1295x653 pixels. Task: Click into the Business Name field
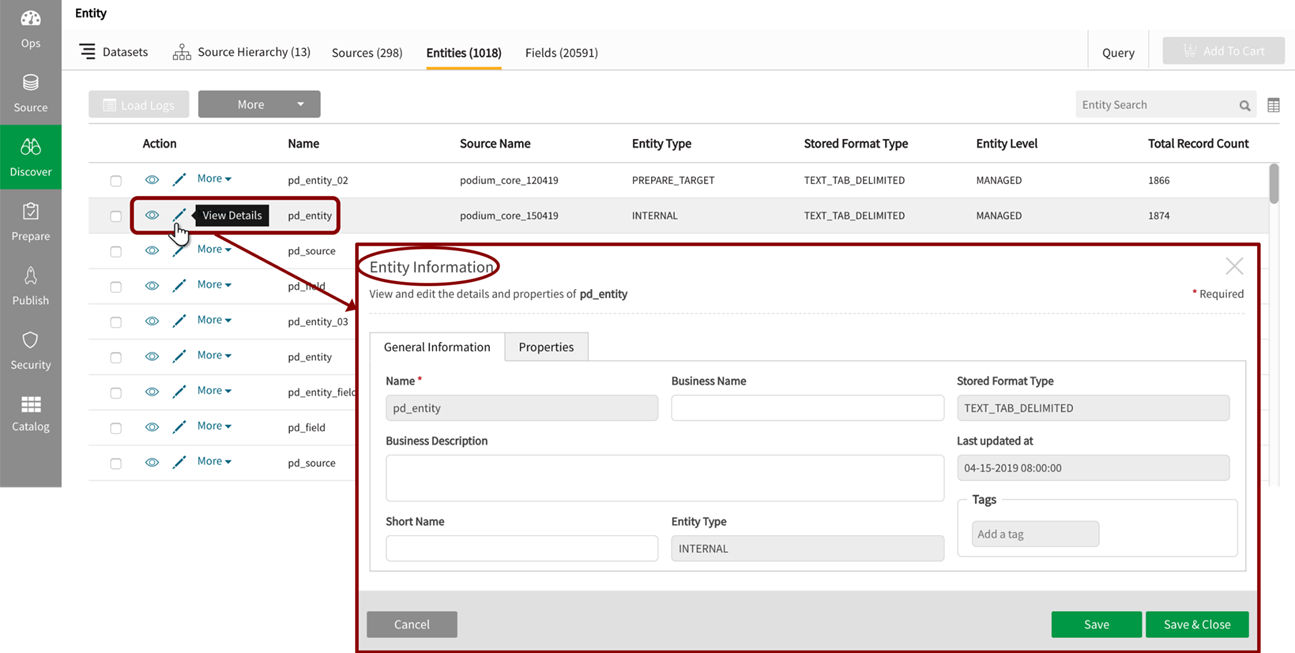pos(807,408)
